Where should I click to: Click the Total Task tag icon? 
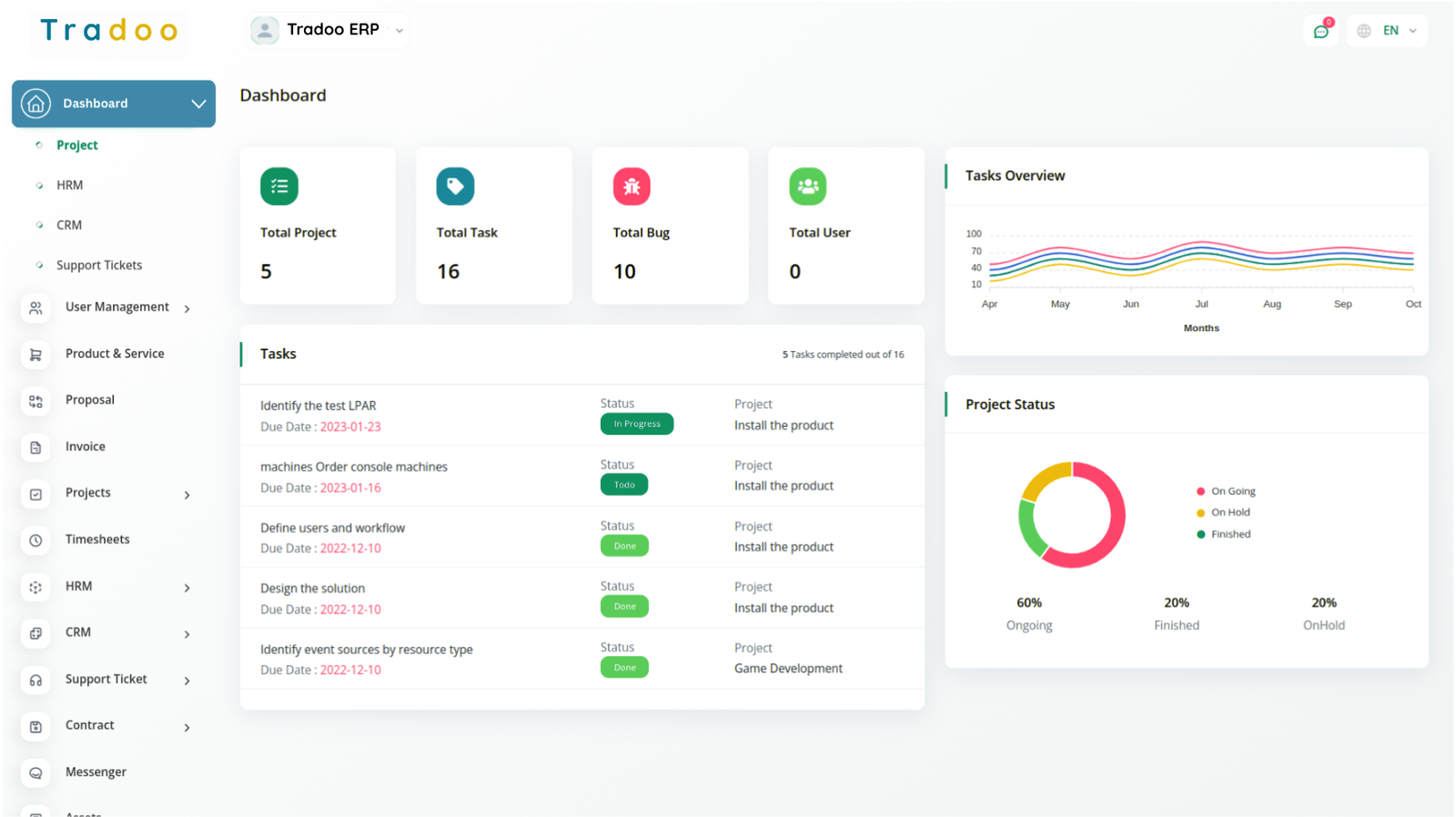tap(455, 187)
